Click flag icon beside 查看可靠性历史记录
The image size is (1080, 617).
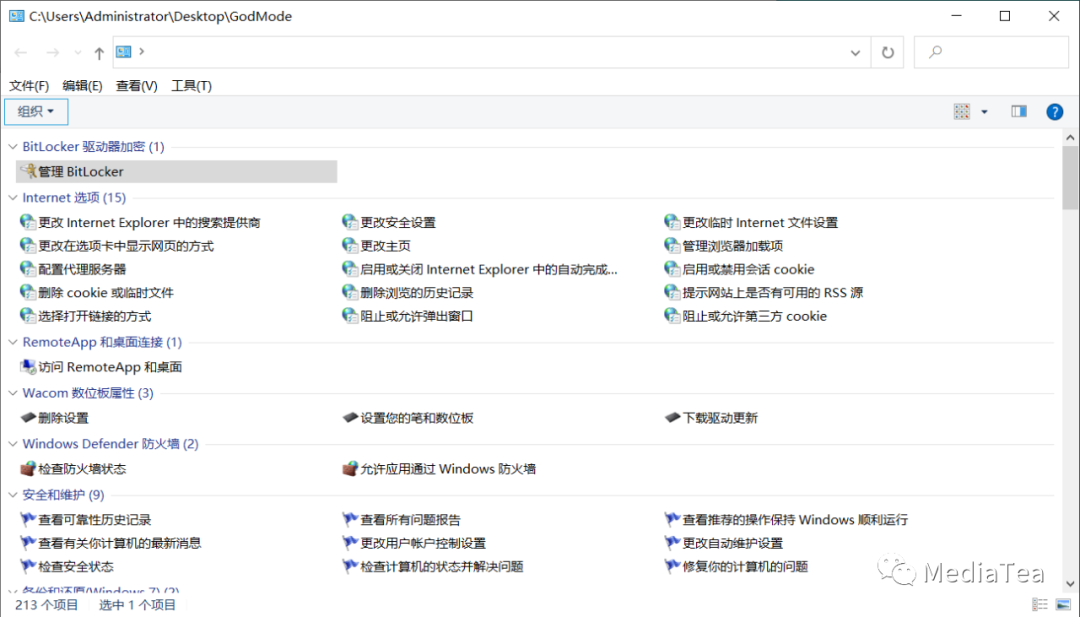[28, 519]
